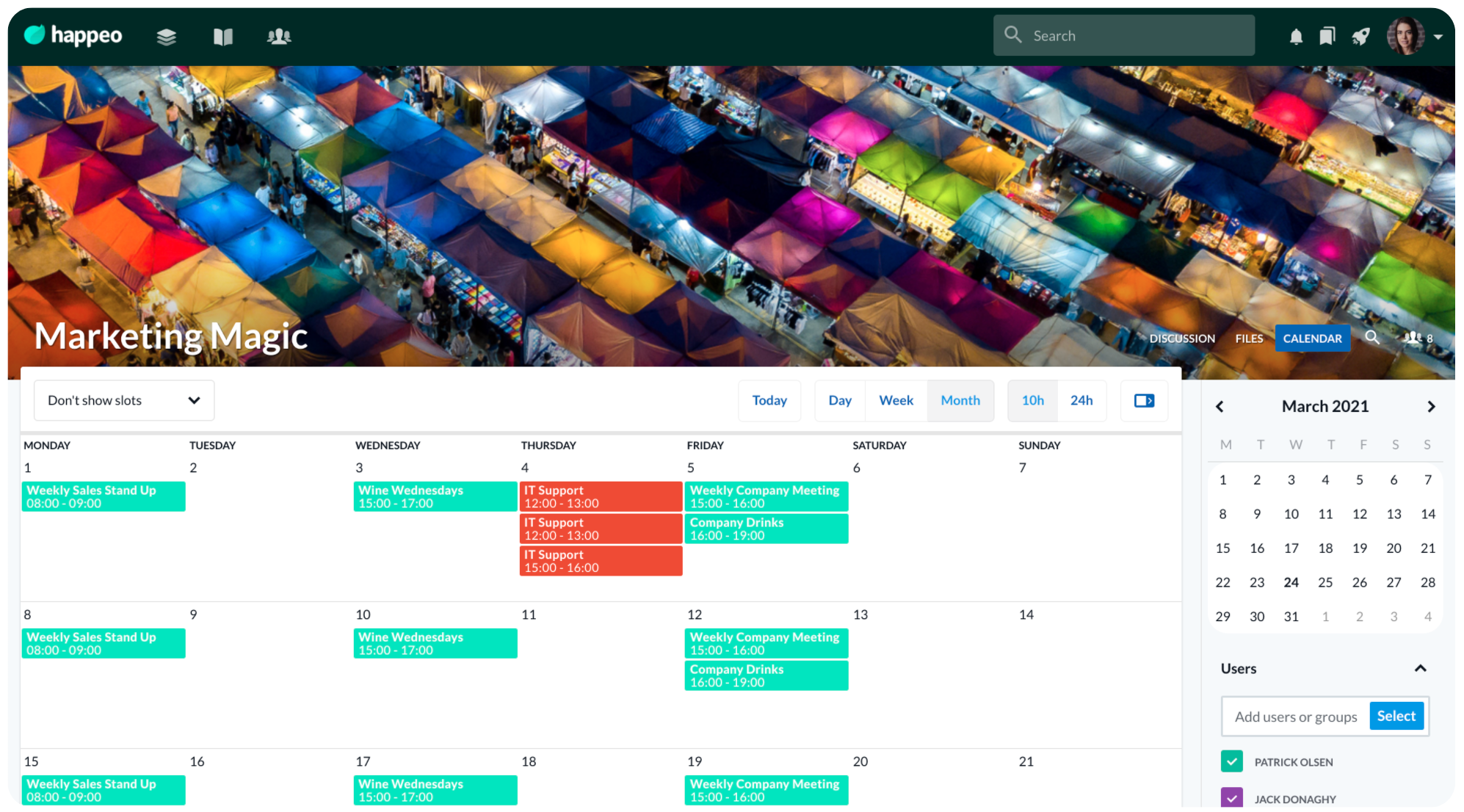
Task: Open the profile avatar dropdown arrow
Action: click(1438, 36)
